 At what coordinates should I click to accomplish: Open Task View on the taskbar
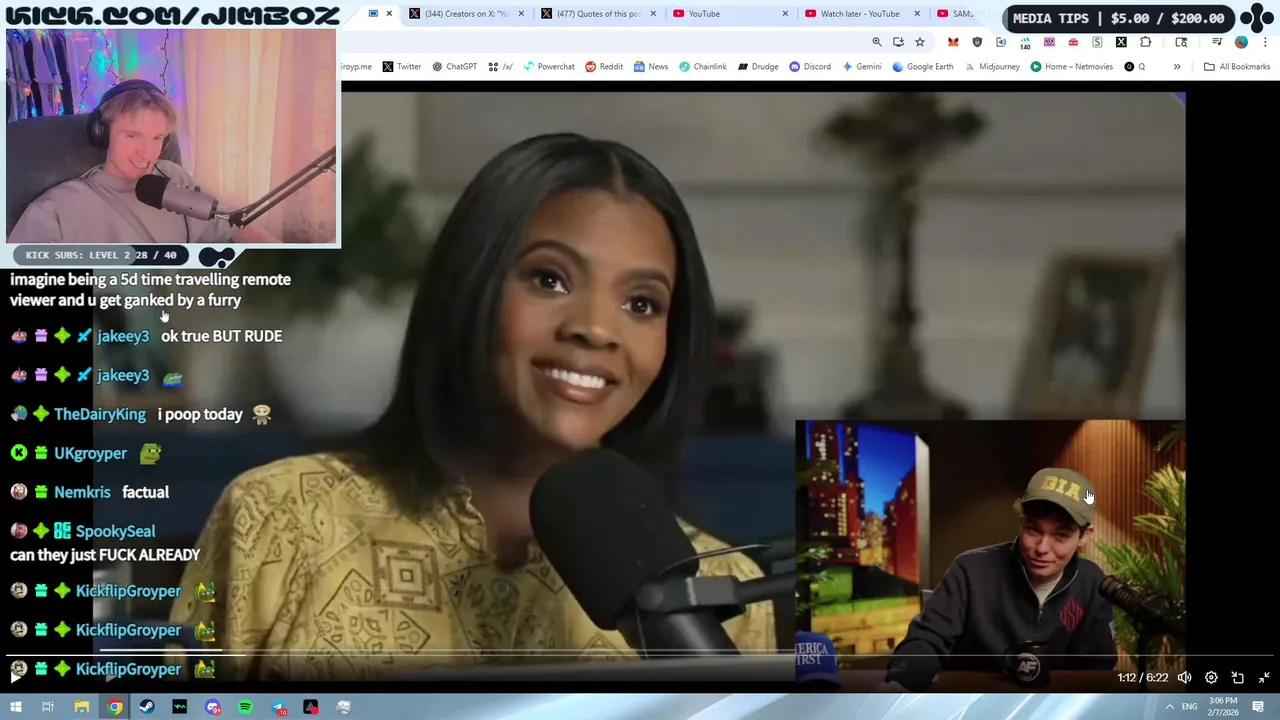pos(47,707)
